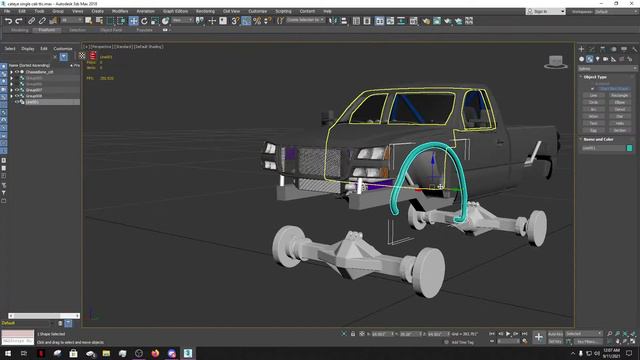640x360 pixels.
Task: Open the reference coordinate system View dropdown
Action: pos(182,20)
